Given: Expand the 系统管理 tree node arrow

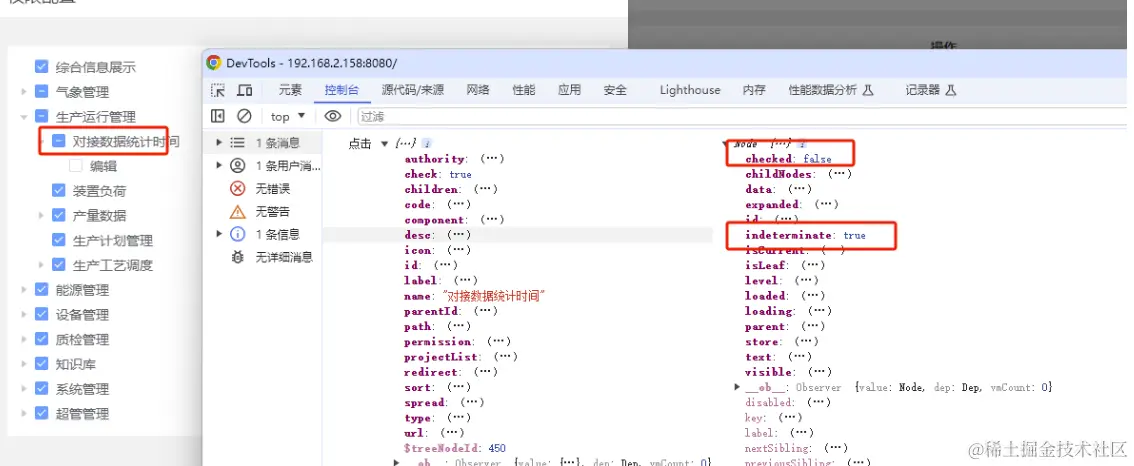Looking at the screenshot, I should point(24,389).
